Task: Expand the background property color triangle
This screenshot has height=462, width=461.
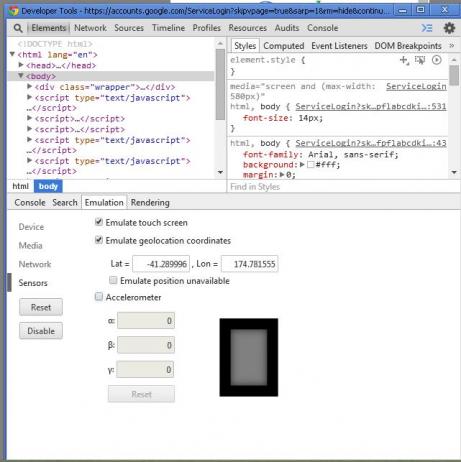Action: click(302, 164)
